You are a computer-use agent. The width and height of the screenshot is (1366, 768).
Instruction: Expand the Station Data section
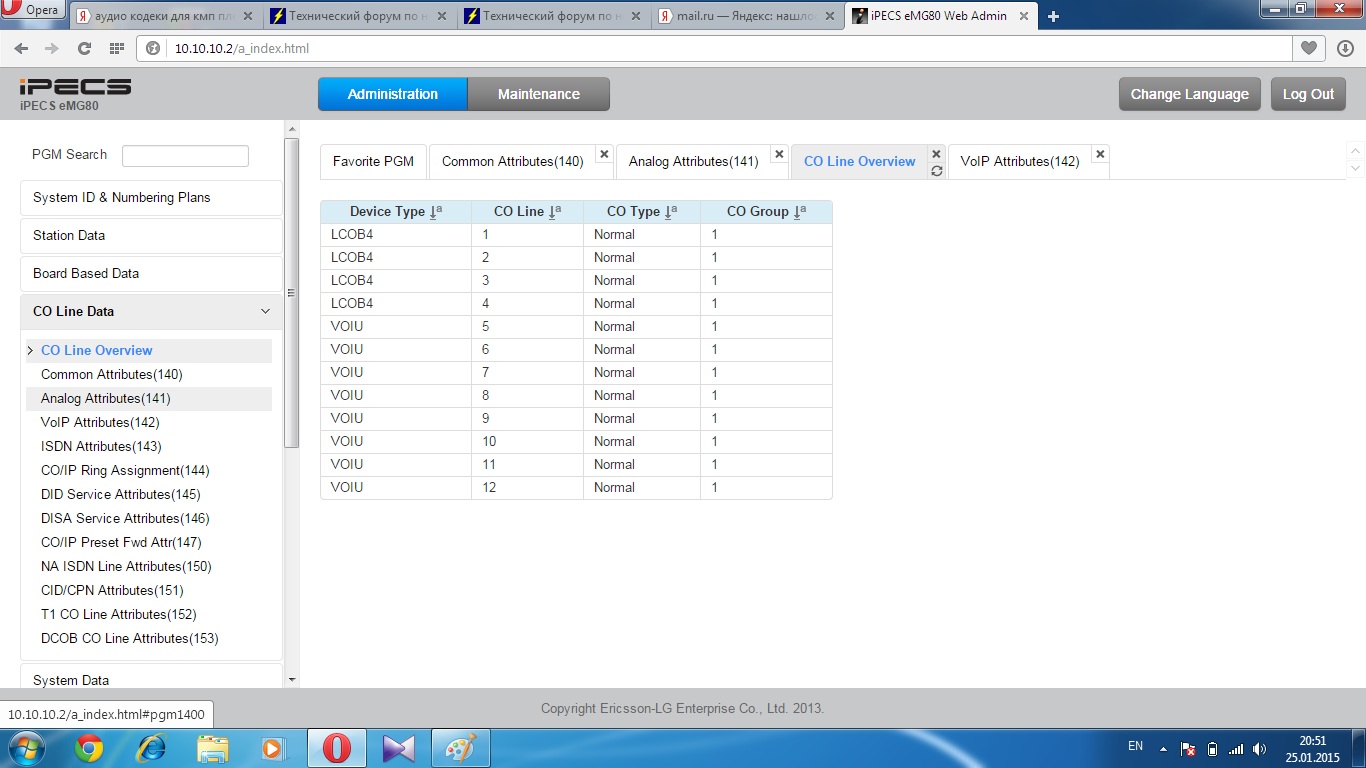[151, 235]
